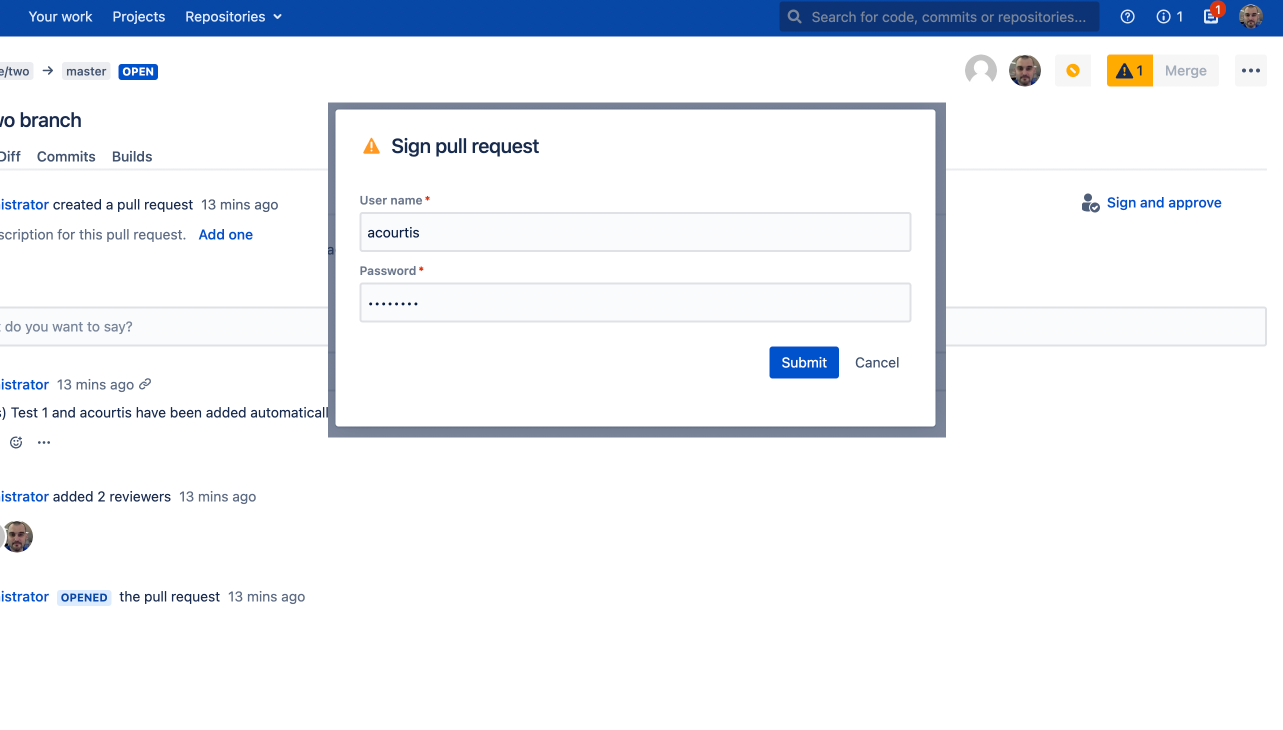Cancel the sign pull request dialog
This screenshot has width=1283, height=730.
coord(876,362)
